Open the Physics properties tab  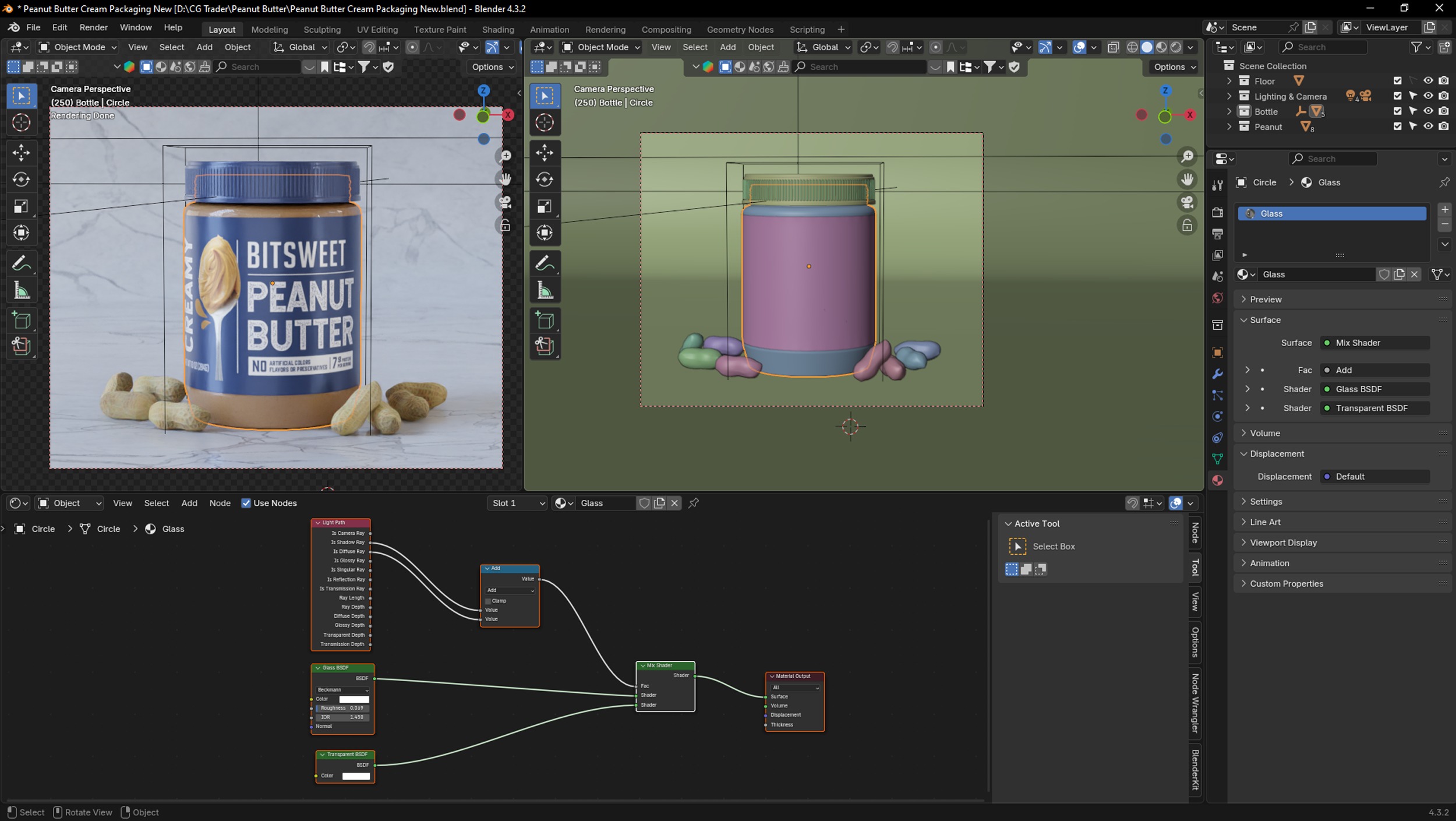pyautogui.click(x=1217, y=417)
